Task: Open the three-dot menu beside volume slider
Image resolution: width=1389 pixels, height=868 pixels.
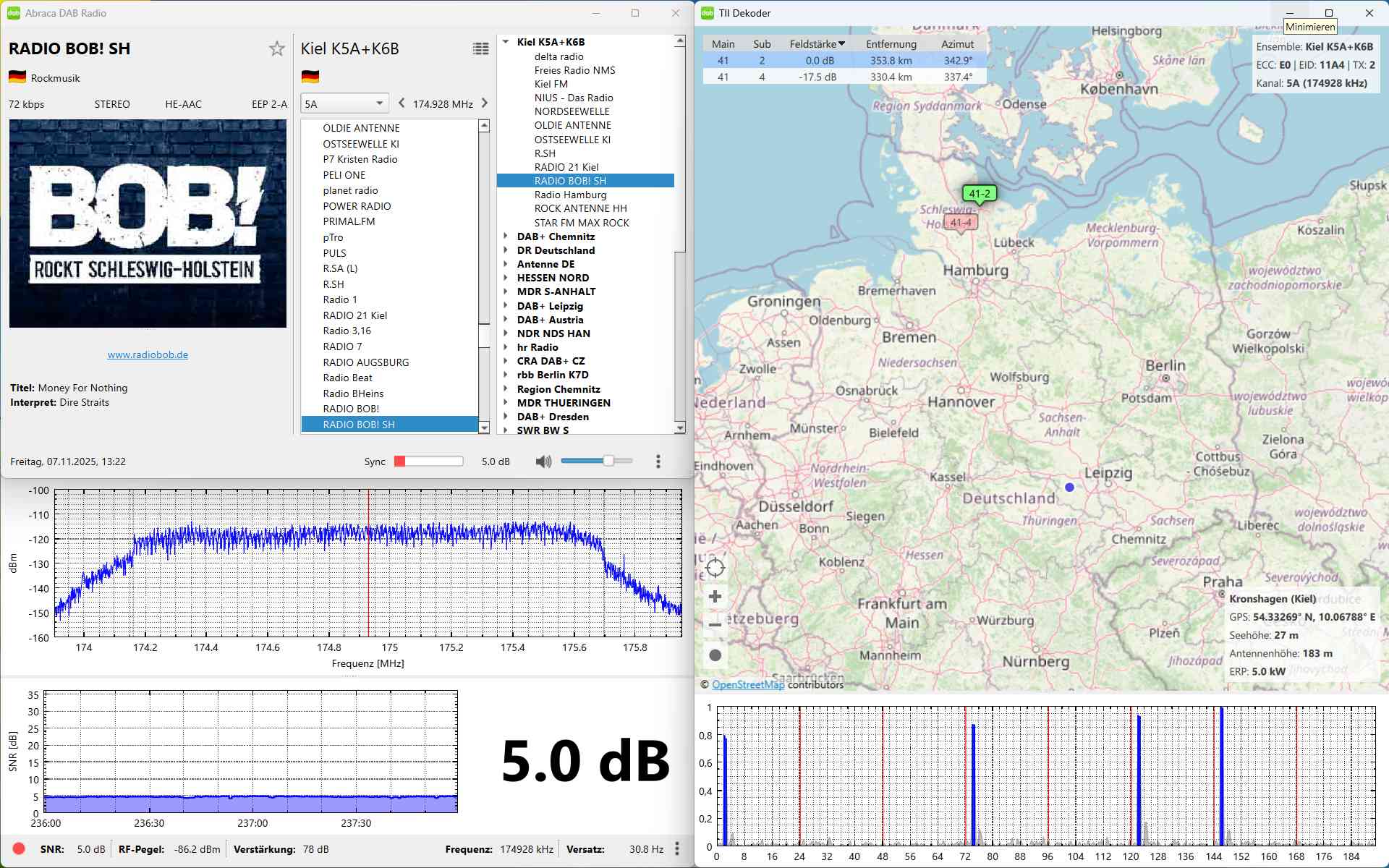Action: [658, 461]
